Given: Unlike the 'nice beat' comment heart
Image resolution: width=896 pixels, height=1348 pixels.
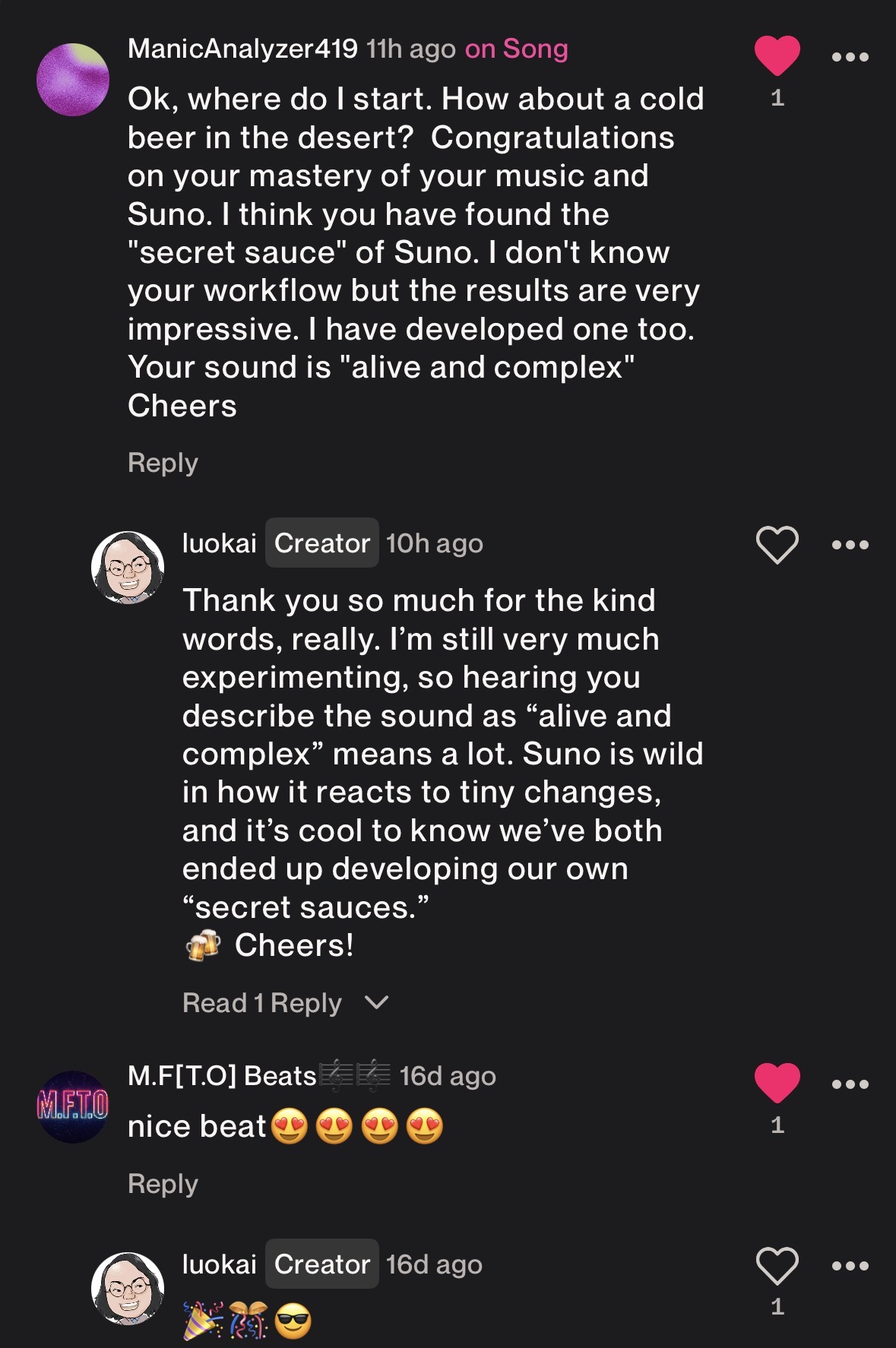Looking at the screenshot, I should tap(777, 1083).
